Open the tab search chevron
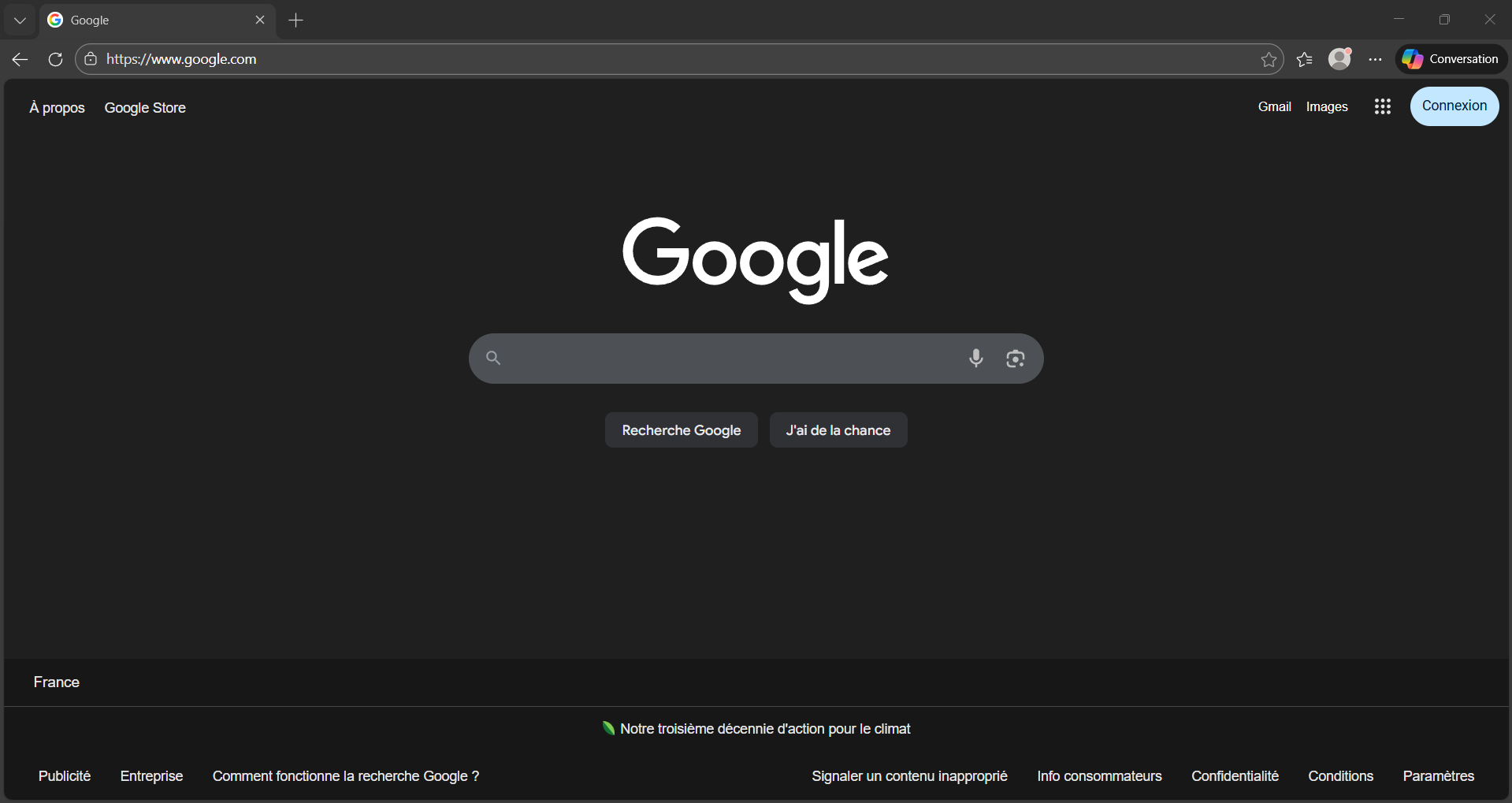Viewport: 1512px width, 803px height. click(19, 20)
